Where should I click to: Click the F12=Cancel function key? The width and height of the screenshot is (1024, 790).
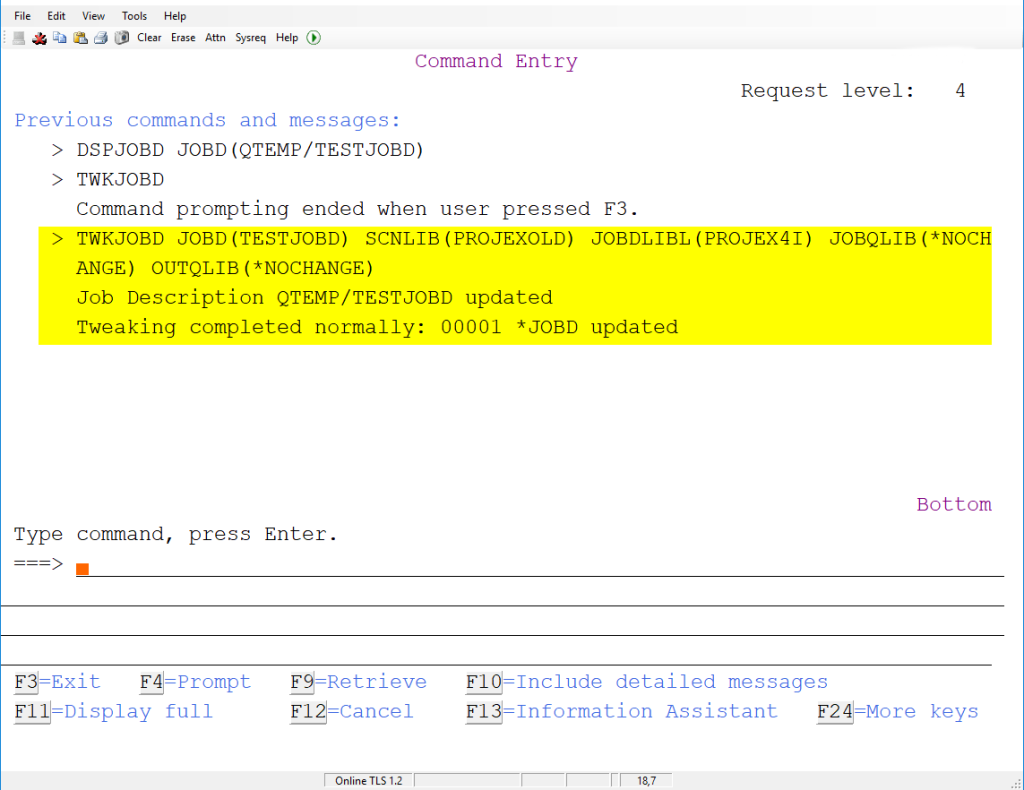[352, 711]
